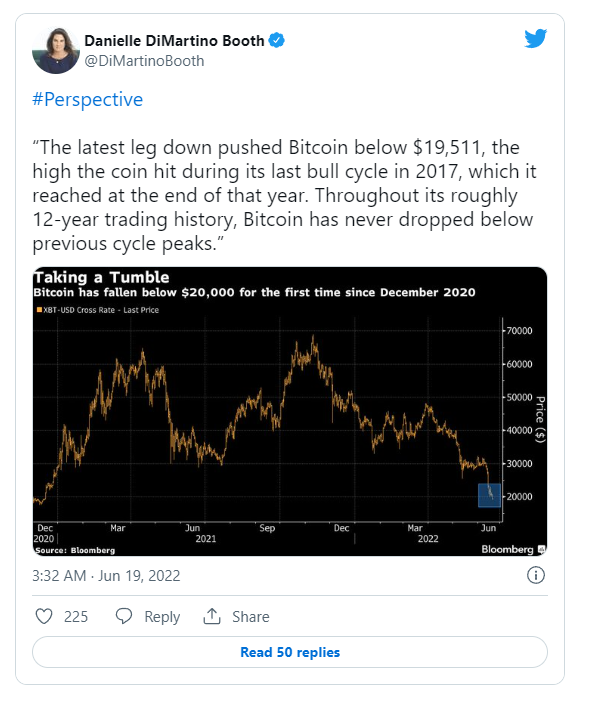The width and height of the screenshot is (590, 707).
Task: Click the share upload arrow icon
Action: pos(212,616)
